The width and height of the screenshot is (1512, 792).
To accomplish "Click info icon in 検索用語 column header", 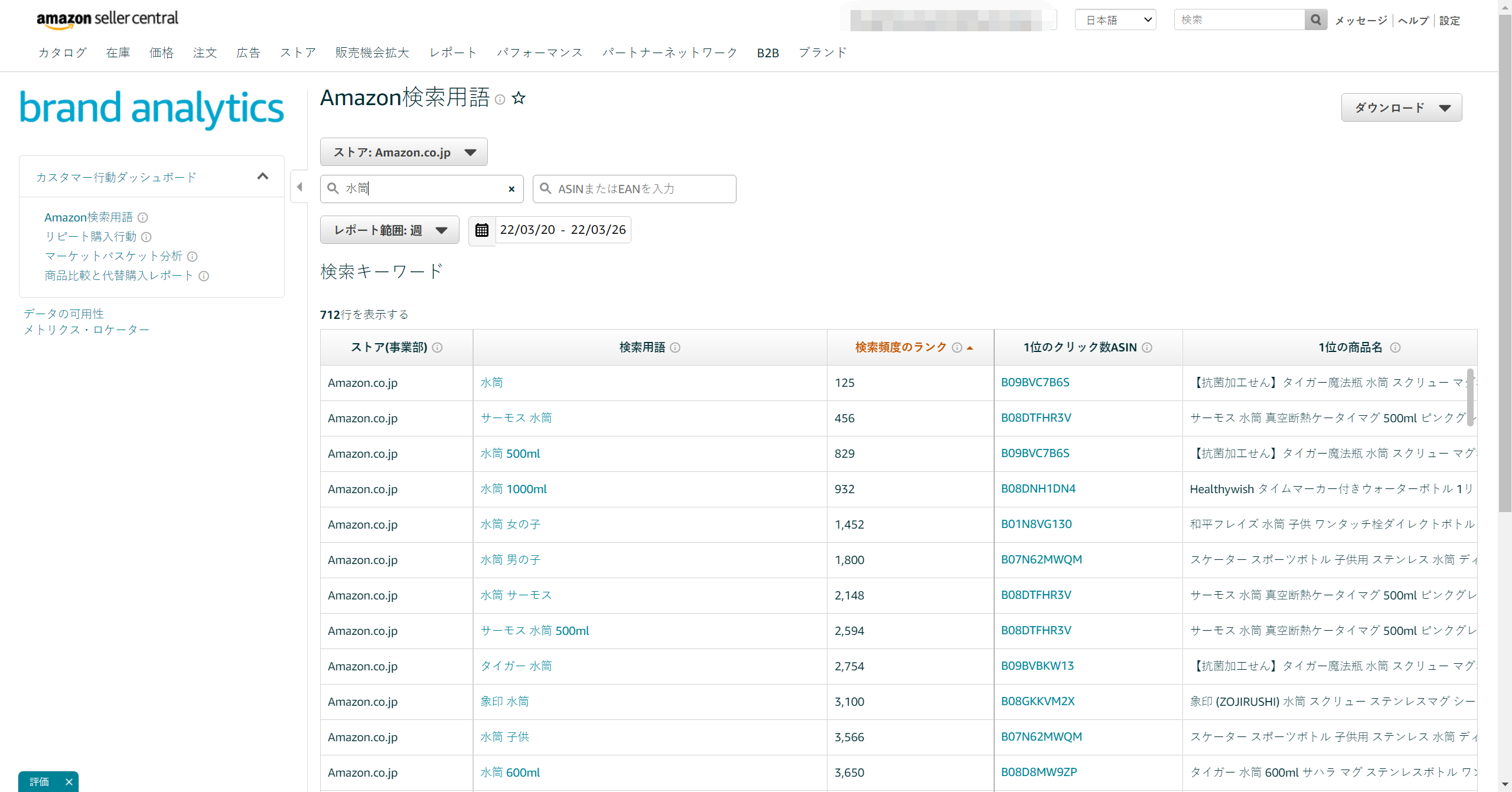I will [675, 347].
